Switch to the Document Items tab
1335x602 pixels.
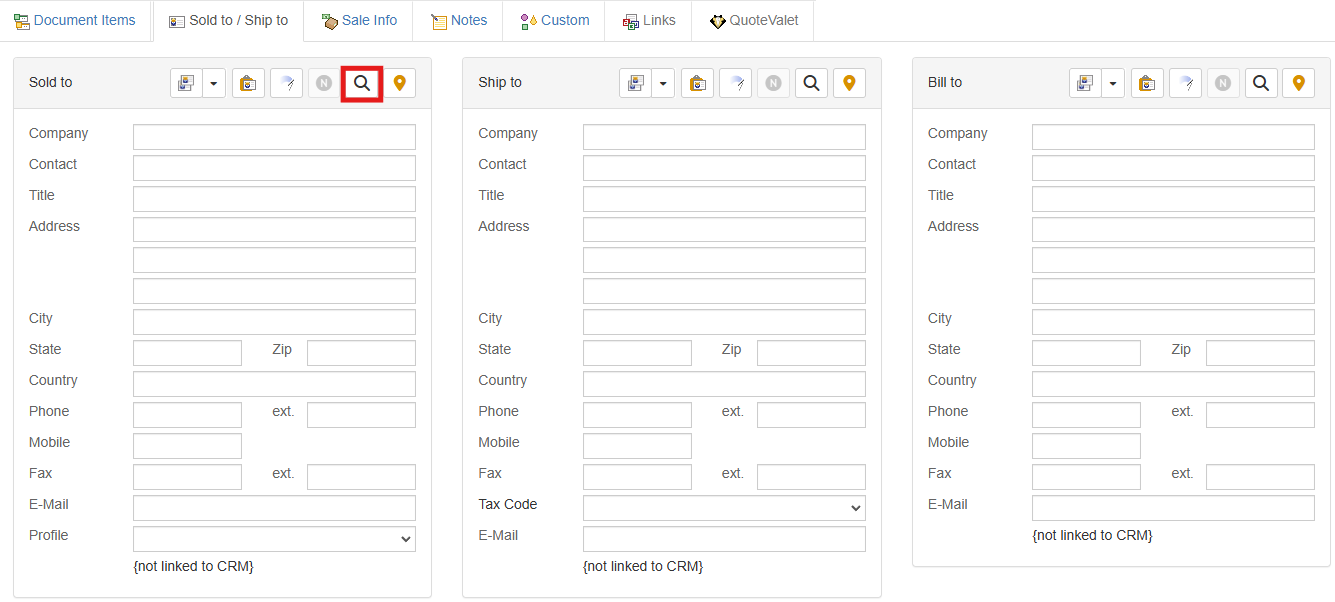75,21
